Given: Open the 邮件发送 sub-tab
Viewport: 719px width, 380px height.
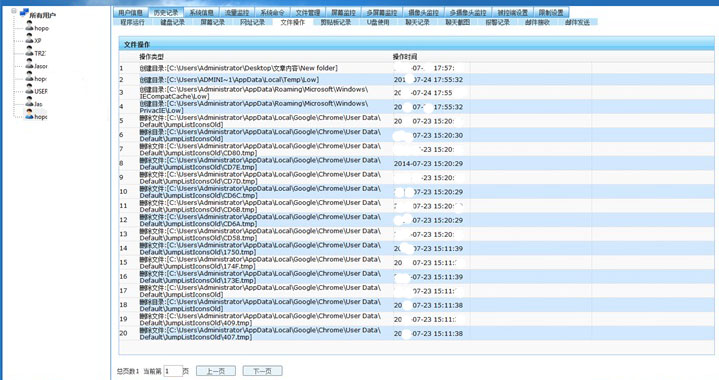Looking at the screenshot, I should tap(577, 22).
